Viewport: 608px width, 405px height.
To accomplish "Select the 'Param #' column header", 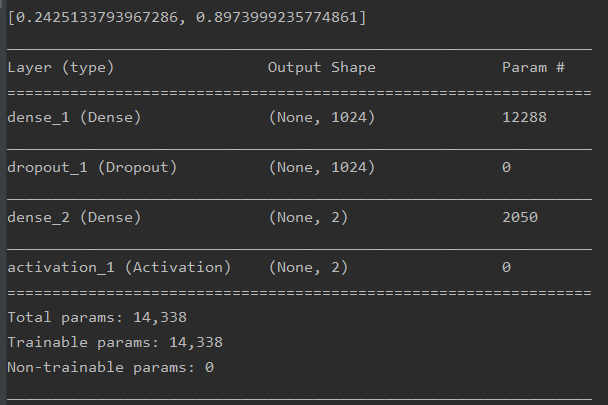I will [533, 68].
